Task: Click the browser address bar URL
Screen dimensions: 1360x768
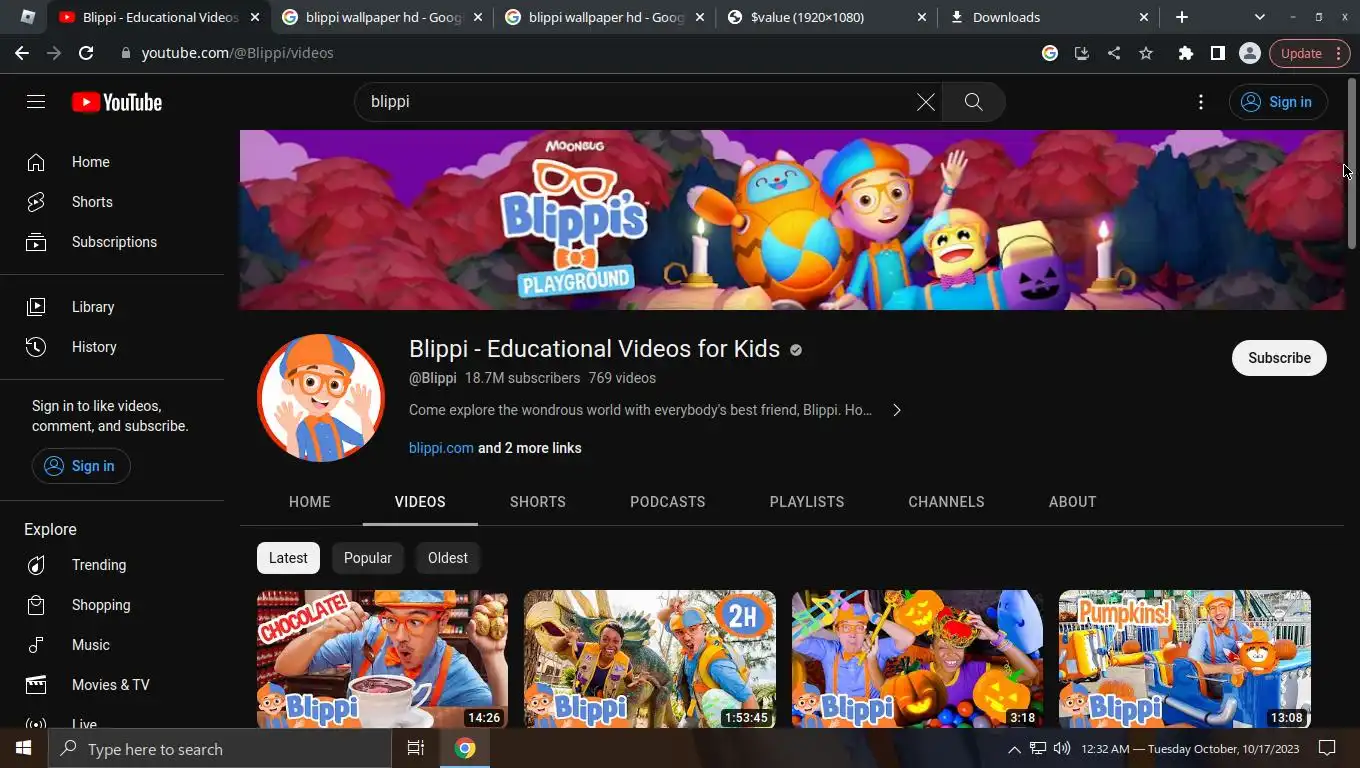Action: coord(238,53)
